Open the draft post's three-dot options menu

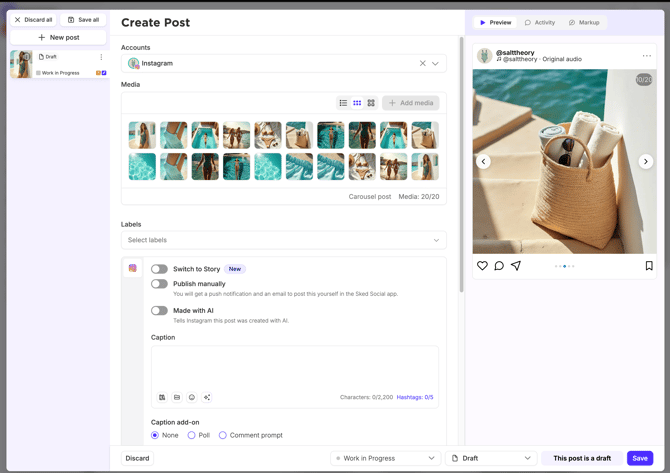pyautogui.click(x=101, y=57)
